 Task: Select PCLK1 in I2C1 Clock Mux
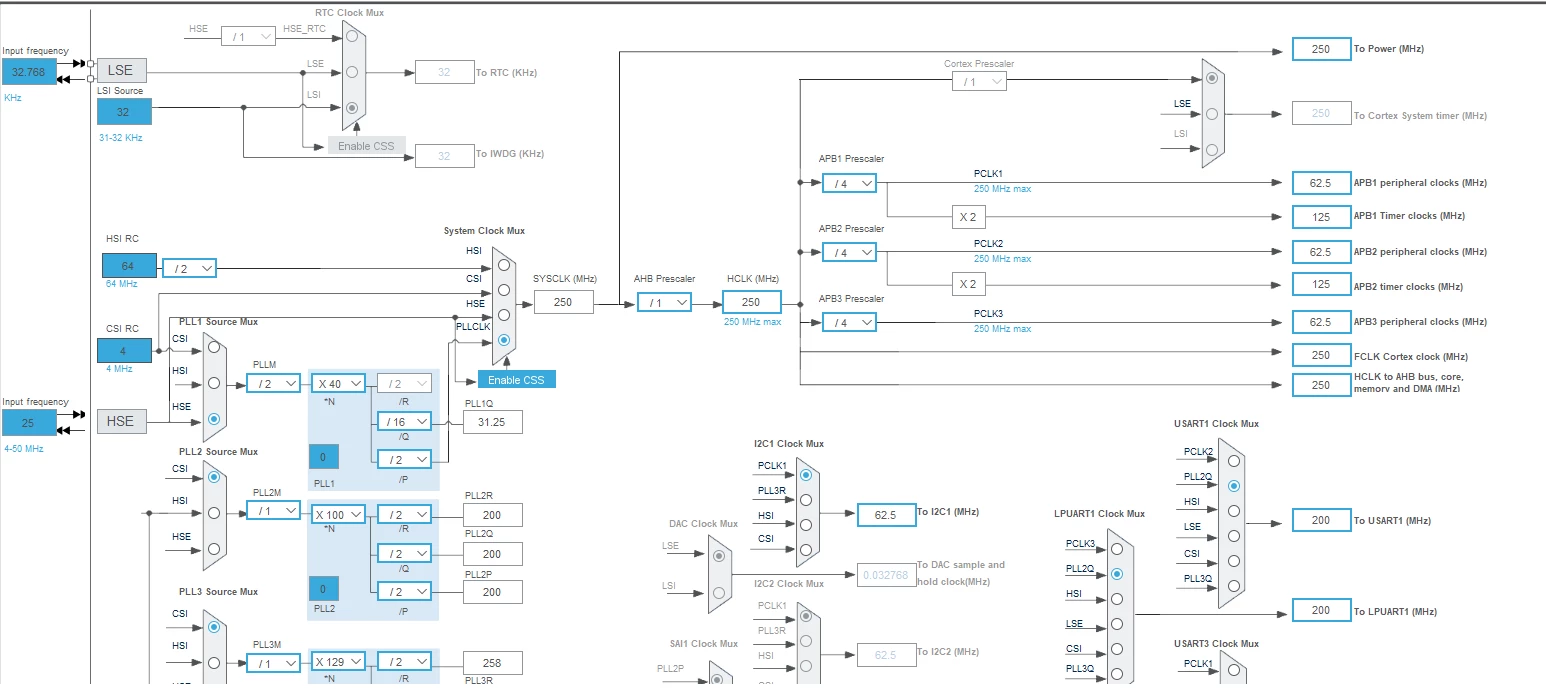pos(806,474)
